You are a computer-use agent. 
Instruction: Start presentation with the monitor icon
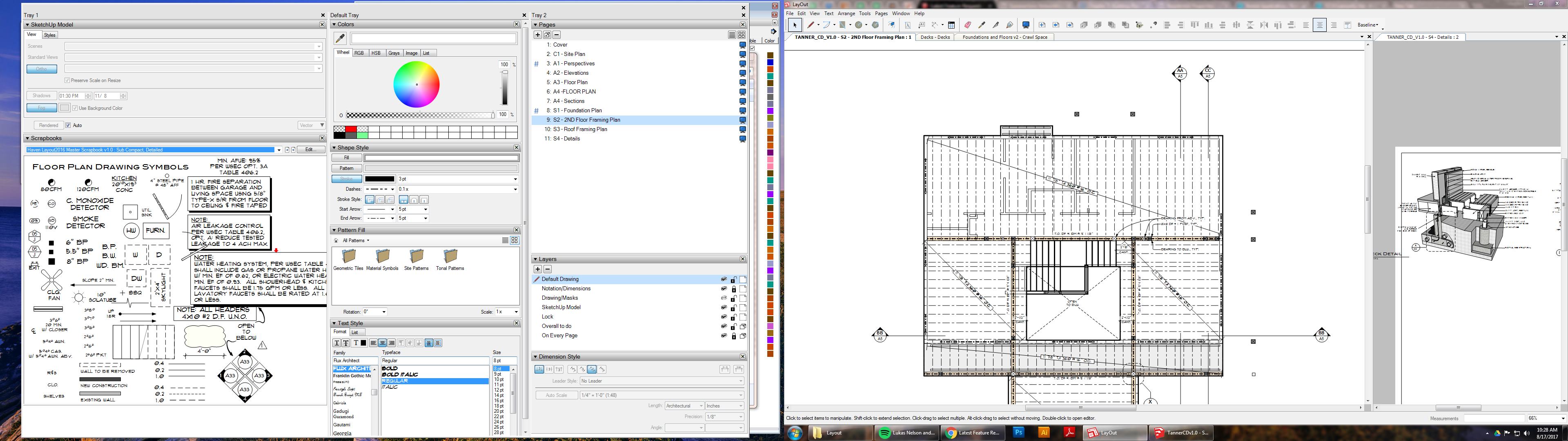(x=1026, y=25)
